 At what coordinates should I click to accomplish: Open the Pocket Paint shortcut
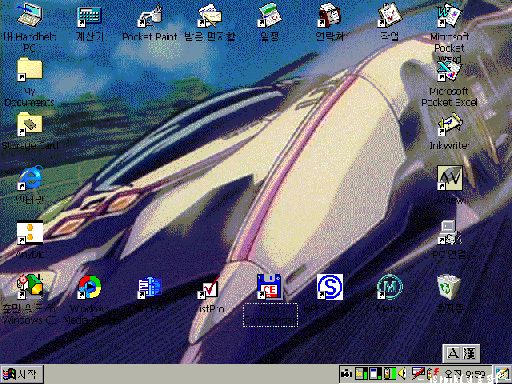click(150, 16)
